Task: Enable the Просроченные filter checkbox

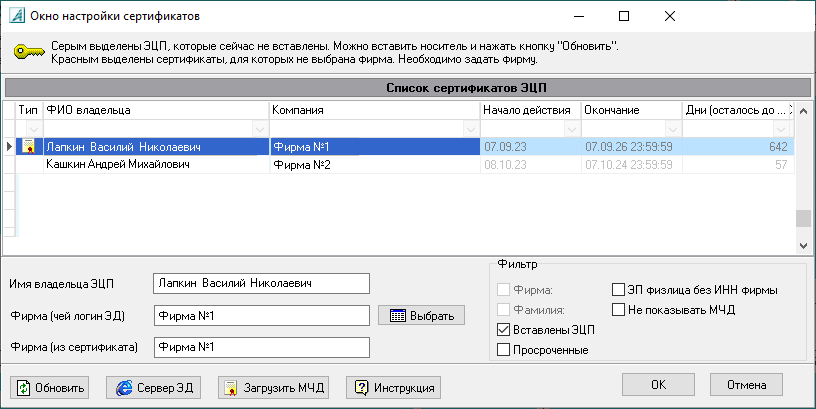Action: tap(504, 350)
